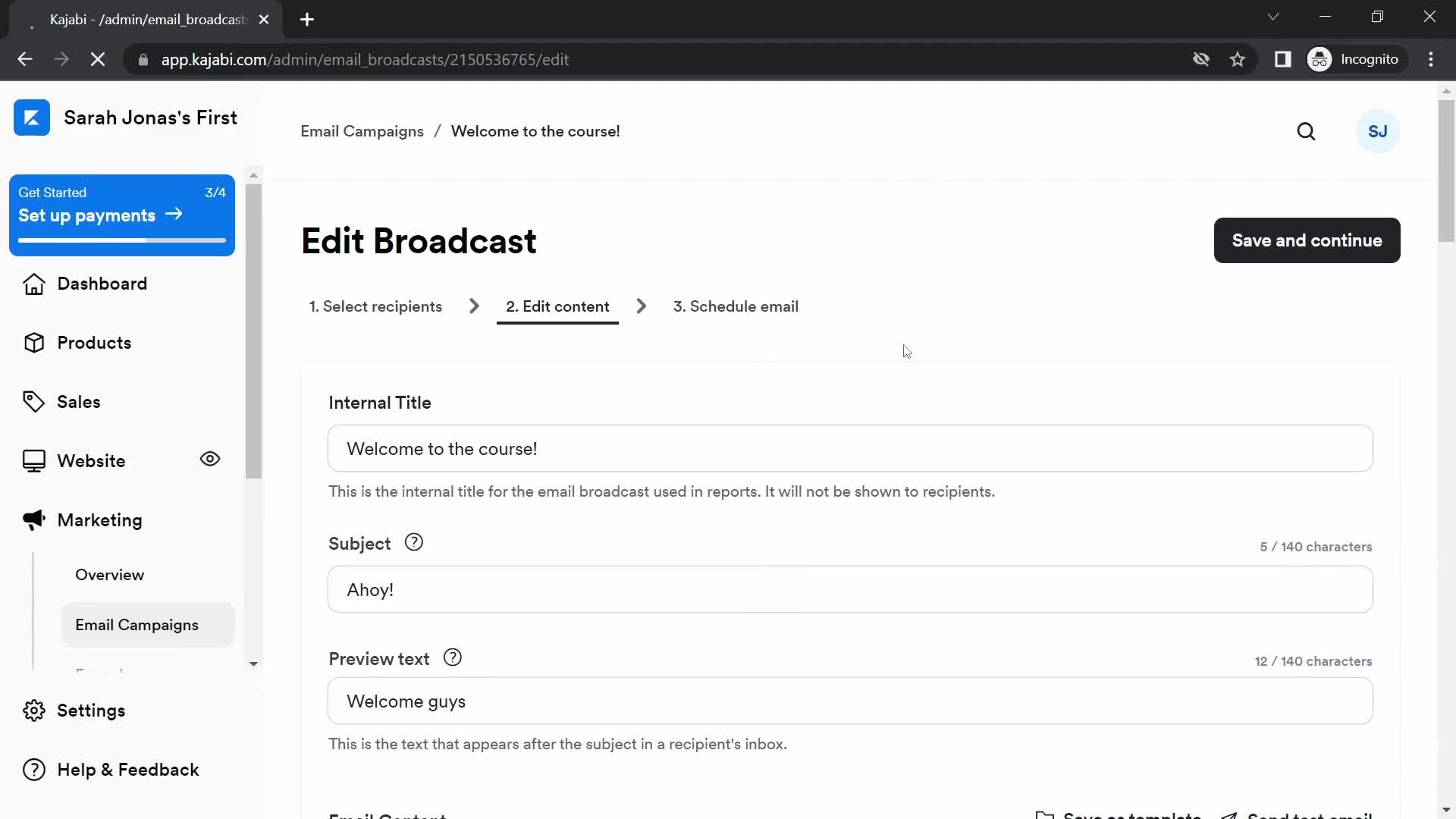The image size is (1456, 819).
Task: Toggle Website visibility eye icon
Action: [x=211, y=459]
